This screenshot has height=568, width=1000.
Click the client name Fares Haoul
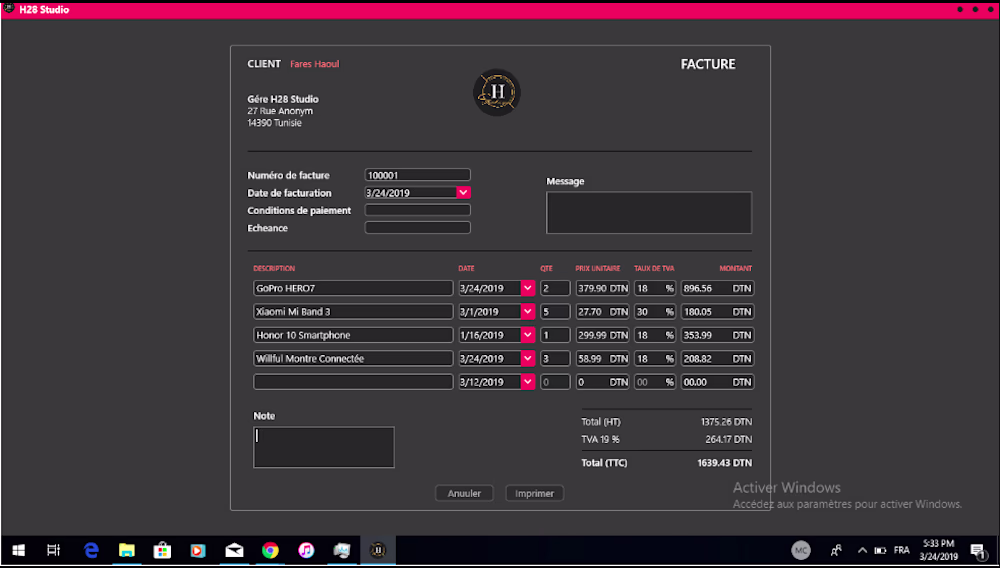pos(314,64)
